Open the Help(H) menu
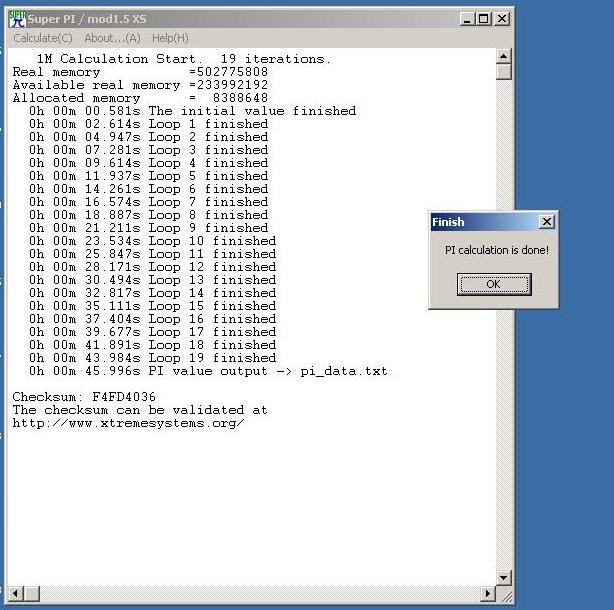Viewport: 614px width, 610px height. coord(170,38)
